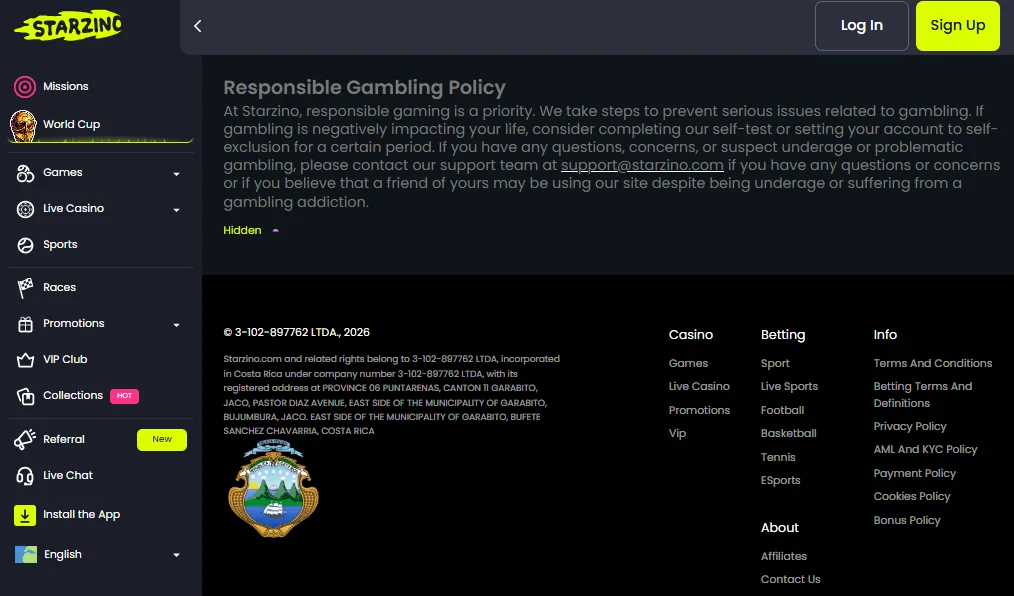
Task: Open footer Contact Us link
Action: (x=790, y=579)
